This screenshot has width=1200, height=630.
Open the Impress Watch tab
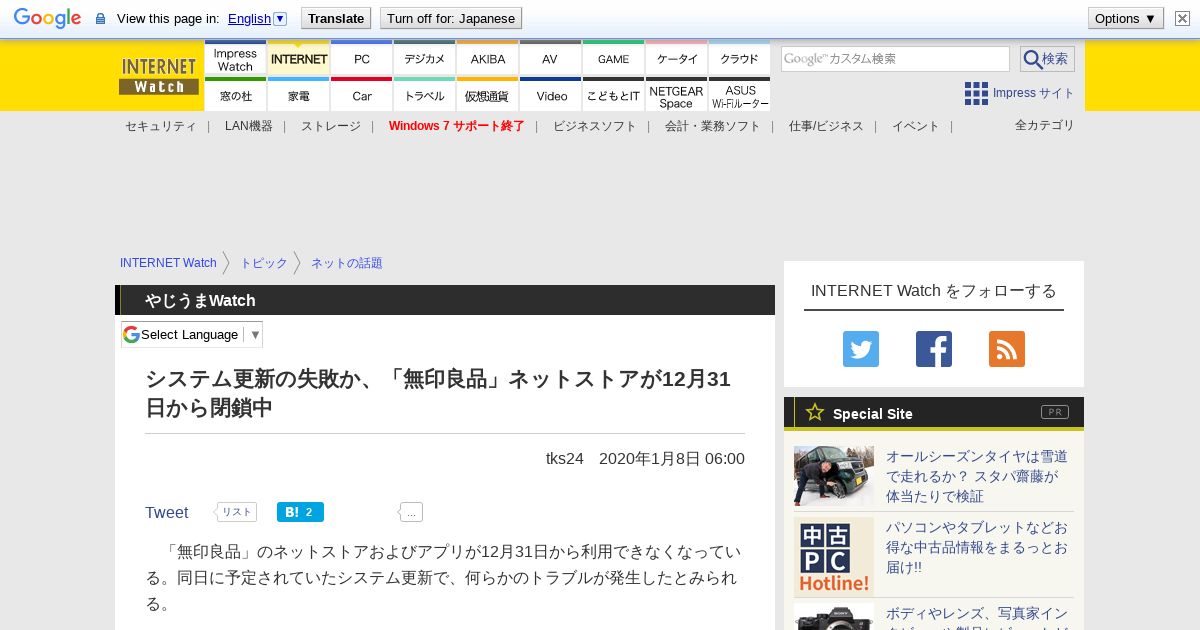235,59
